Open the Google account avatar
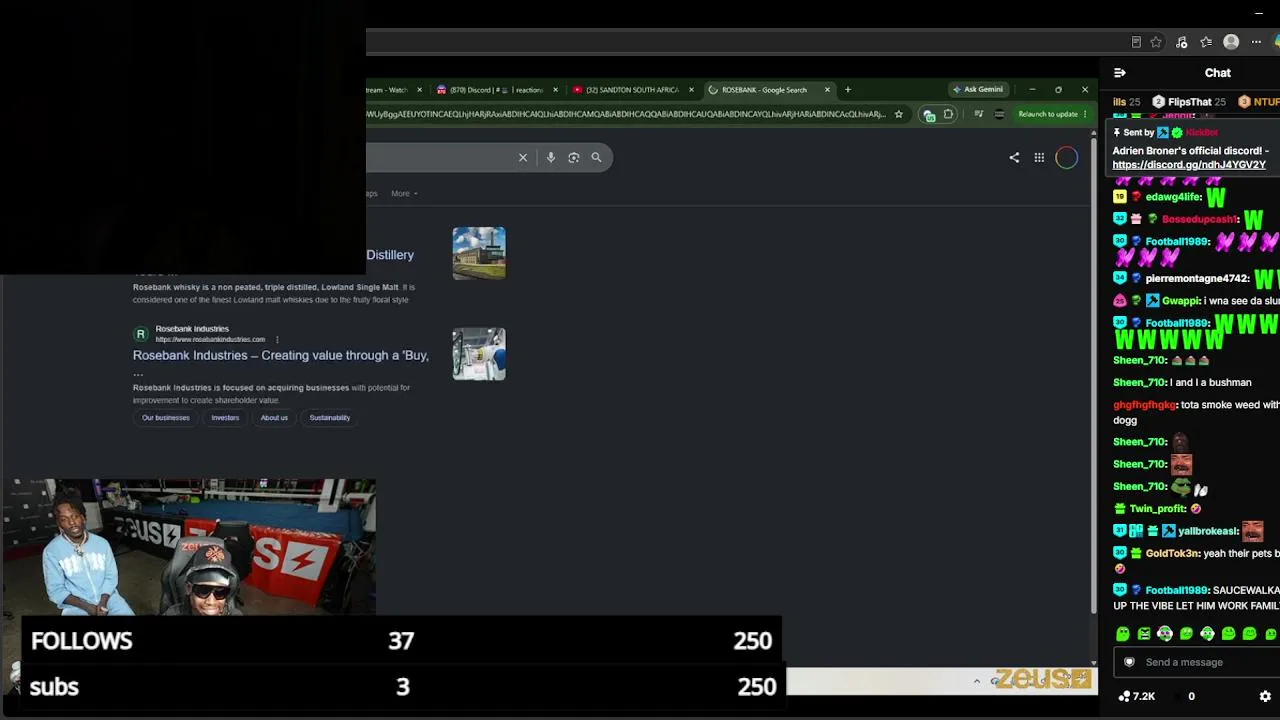This screenshot has width=1280, height=720. point(1066,157)
